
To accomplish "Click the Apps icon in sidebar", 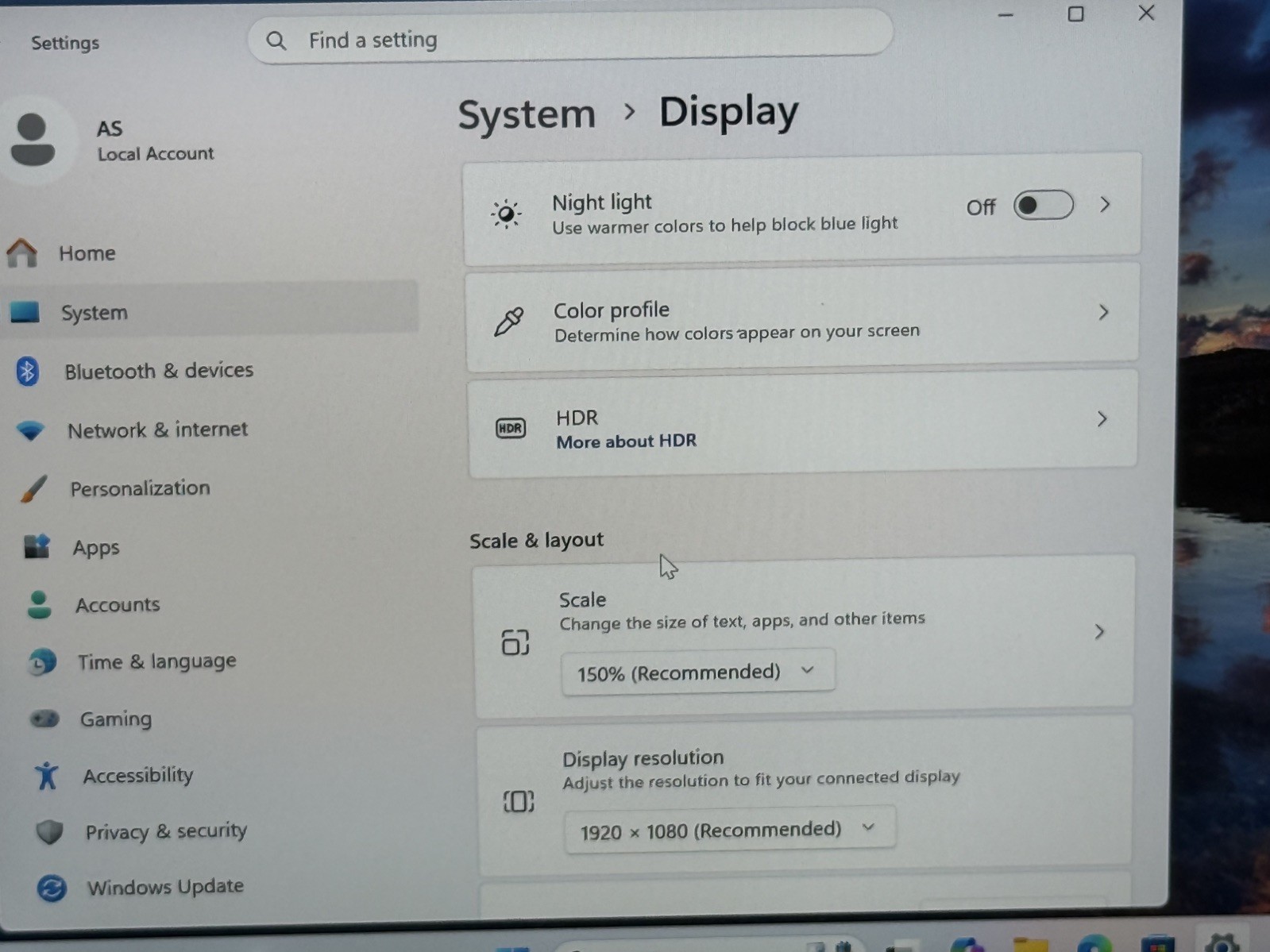I will [x=37, y=546].
